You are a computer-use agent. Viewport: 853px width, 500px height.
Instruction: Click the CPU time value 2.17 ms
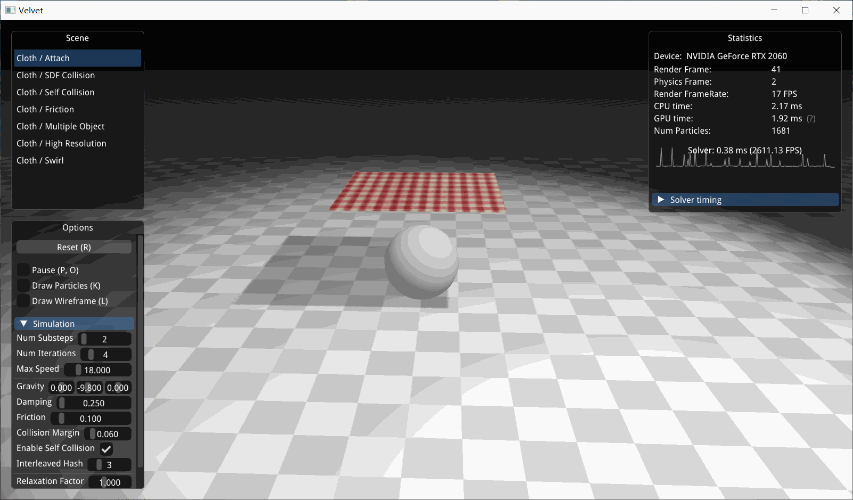click(x=787, y=106)
